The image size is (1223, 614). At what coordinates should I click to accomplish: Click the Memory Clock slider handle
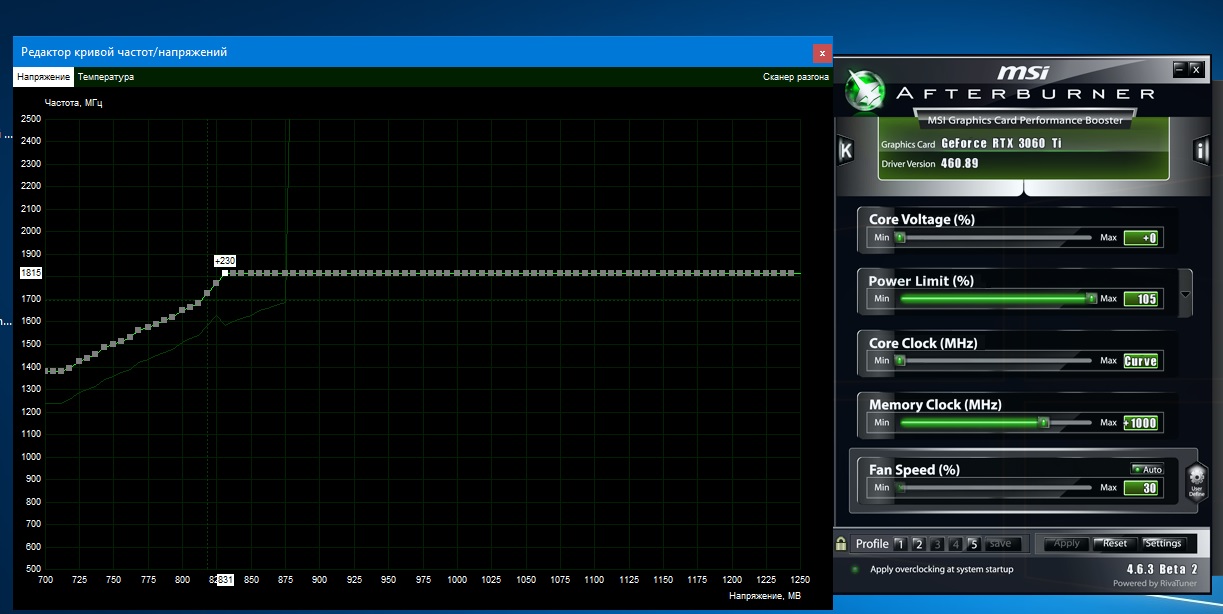click(x=1043, y=423)
